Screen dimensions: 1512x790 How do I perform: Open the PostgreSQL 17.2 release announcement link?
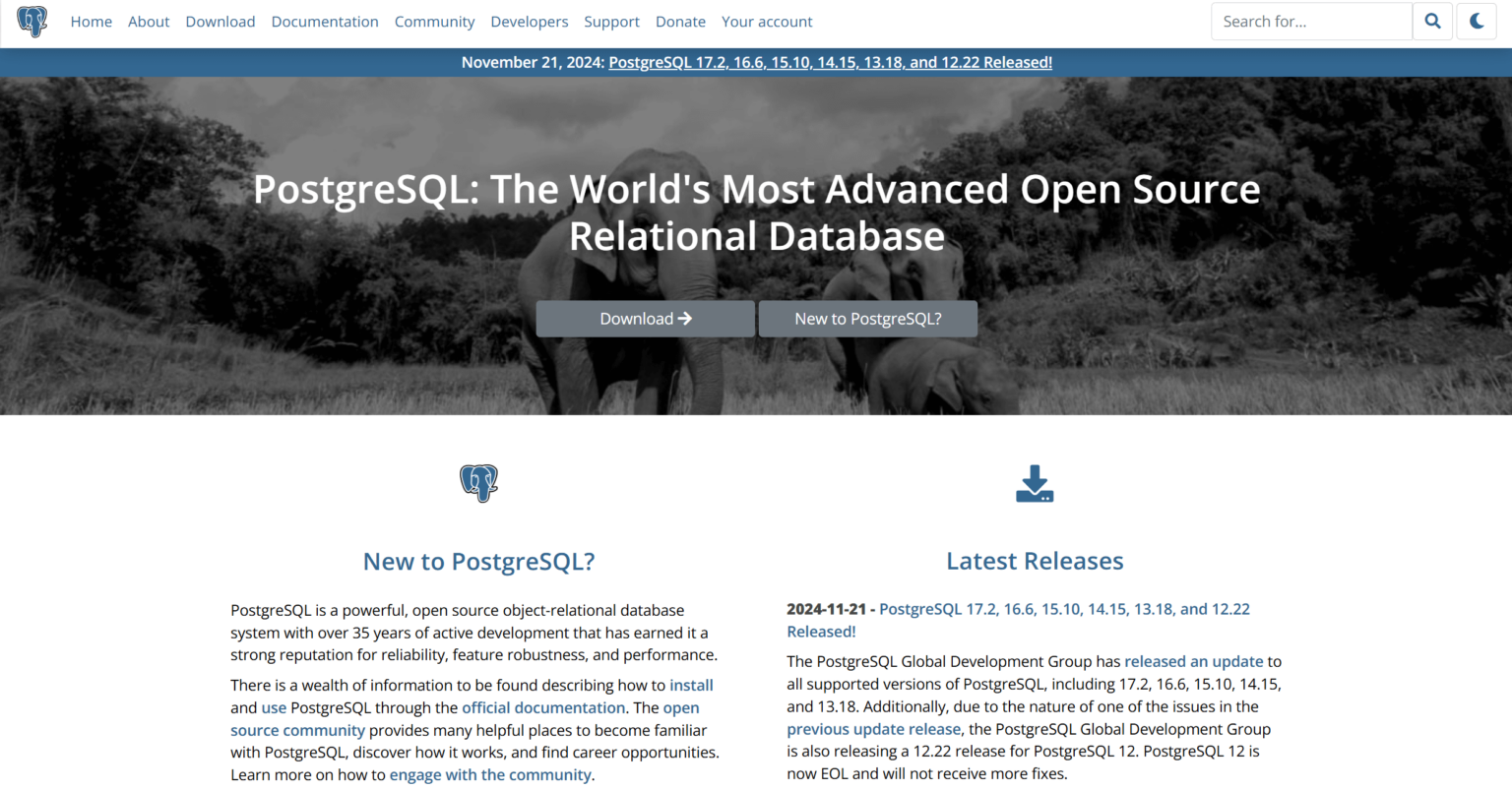point(830,61)
